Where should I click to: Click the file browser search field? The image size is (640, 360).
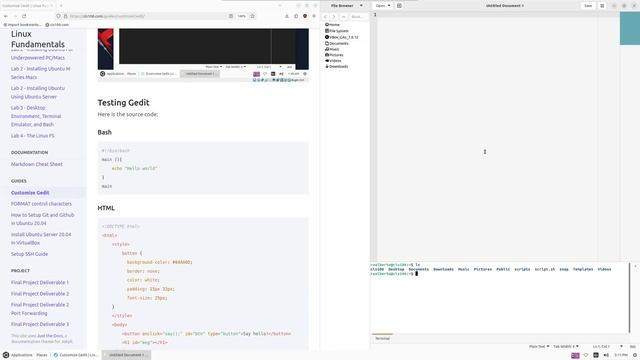click(x=358, y=17)
